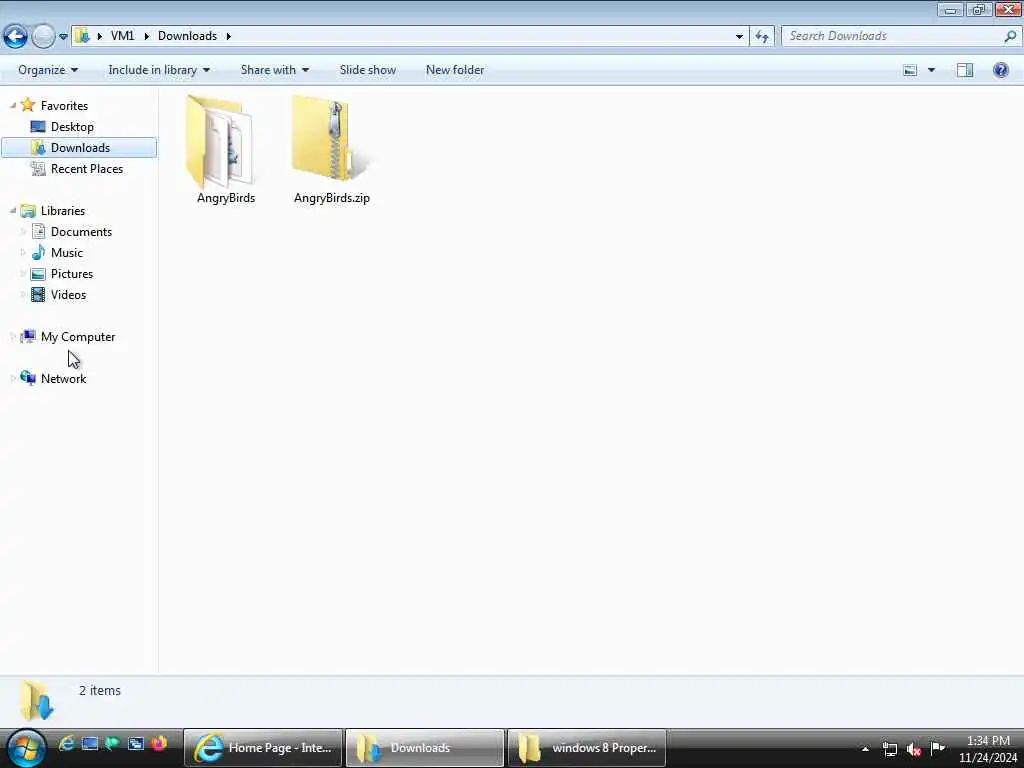Screen dimensions: 1024x768
Task: Select Downloads under Favorites
Action: 80,148
